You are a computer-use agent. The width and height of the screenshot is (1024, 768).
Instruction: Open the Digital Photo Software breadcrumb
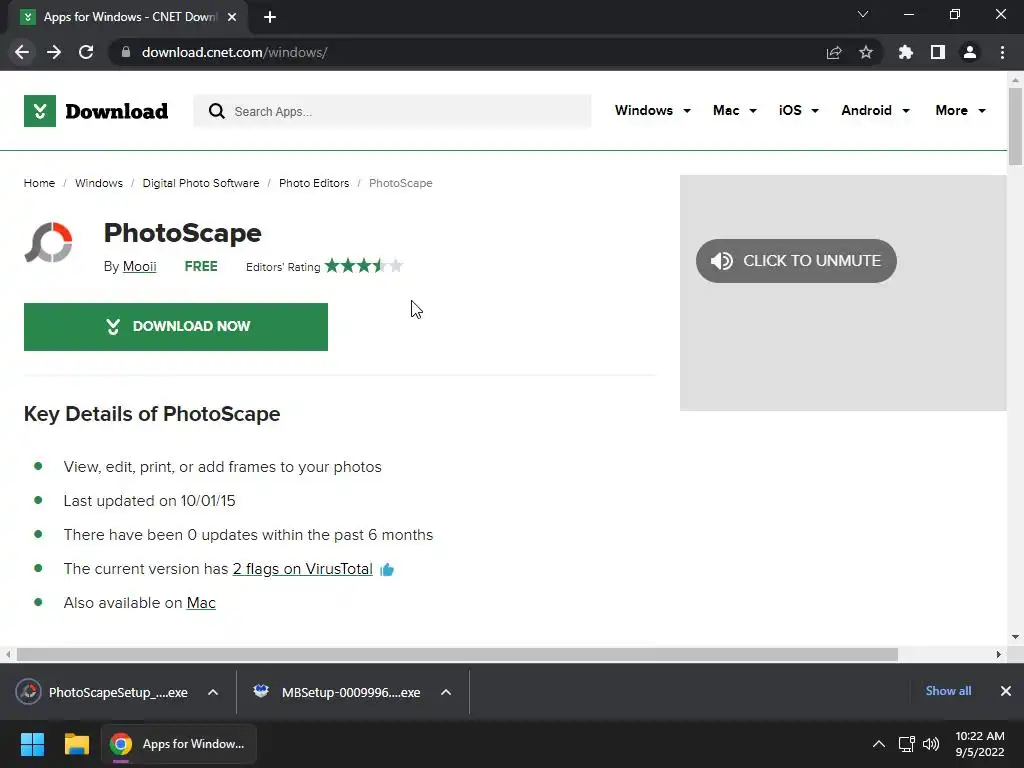200,184
